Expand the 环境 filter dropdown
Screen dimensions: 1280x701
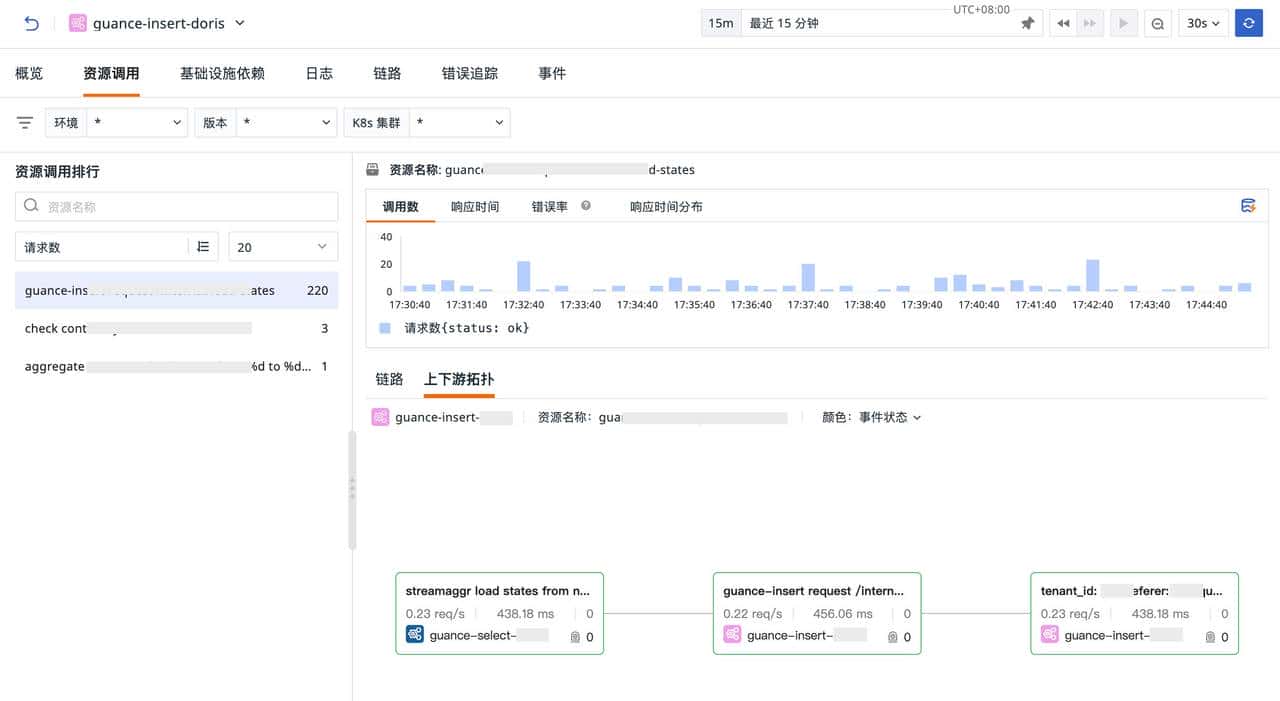(x=137, y=122)
